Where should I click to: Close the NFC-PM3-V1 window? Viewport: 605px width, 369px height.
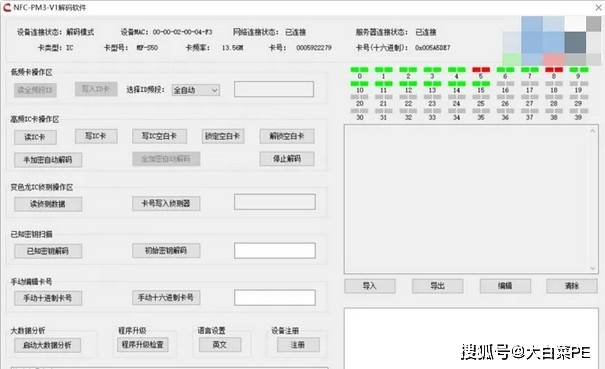tap(598, 7)
